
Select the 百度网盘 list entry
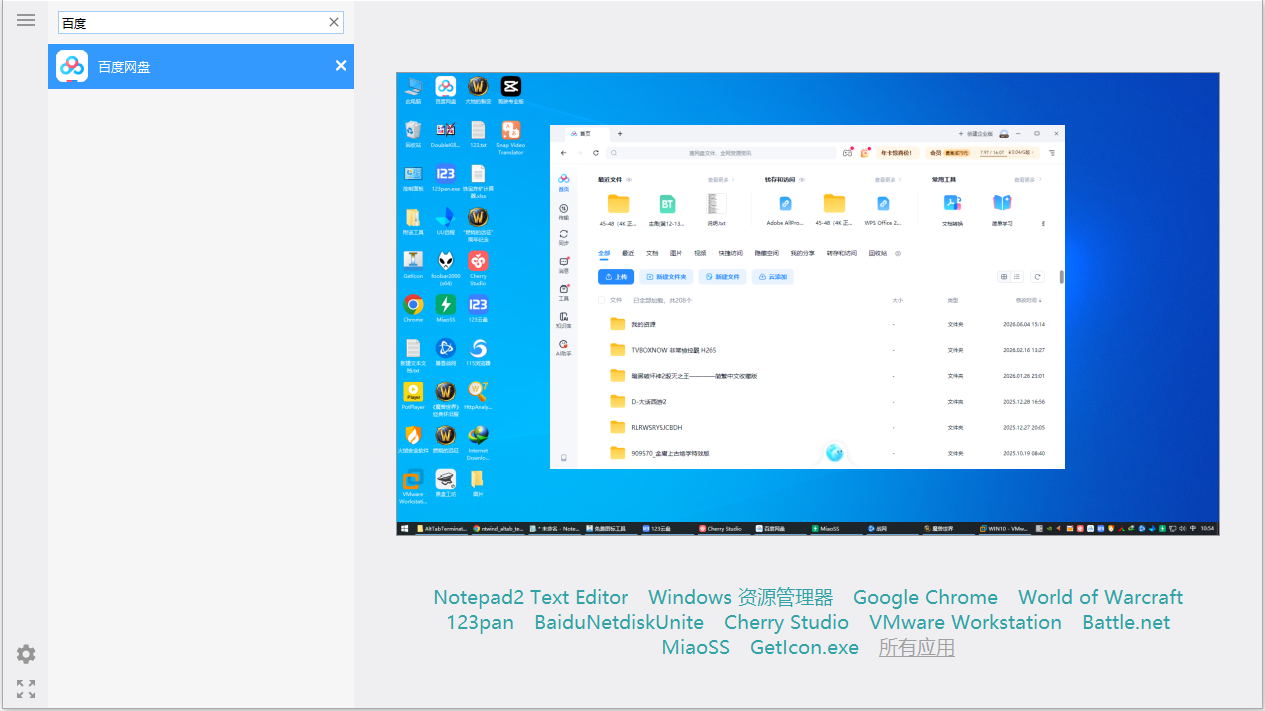coord(201,66)
